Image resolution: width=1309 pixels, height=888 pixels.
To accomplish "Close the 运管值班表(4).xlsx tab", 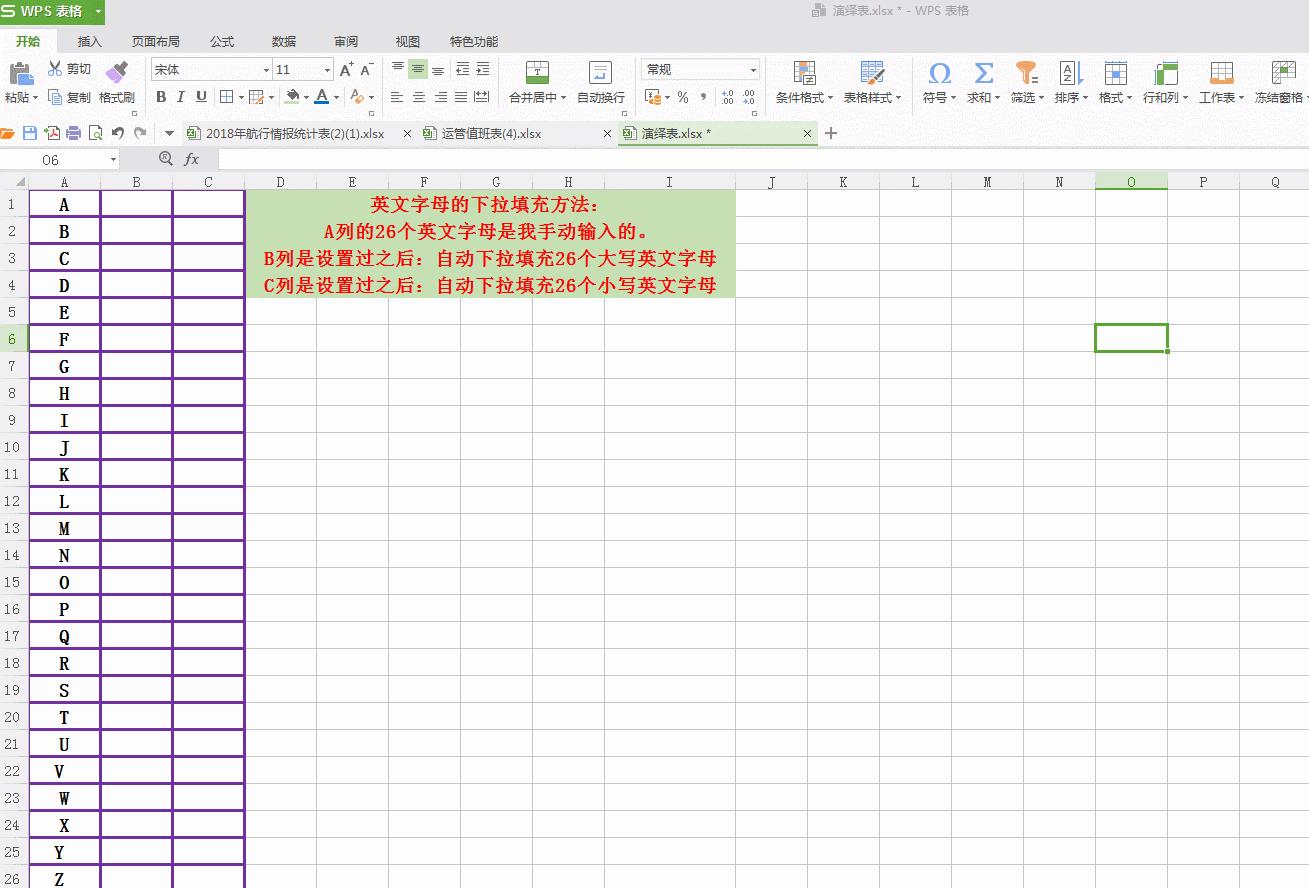I will 607,133.
